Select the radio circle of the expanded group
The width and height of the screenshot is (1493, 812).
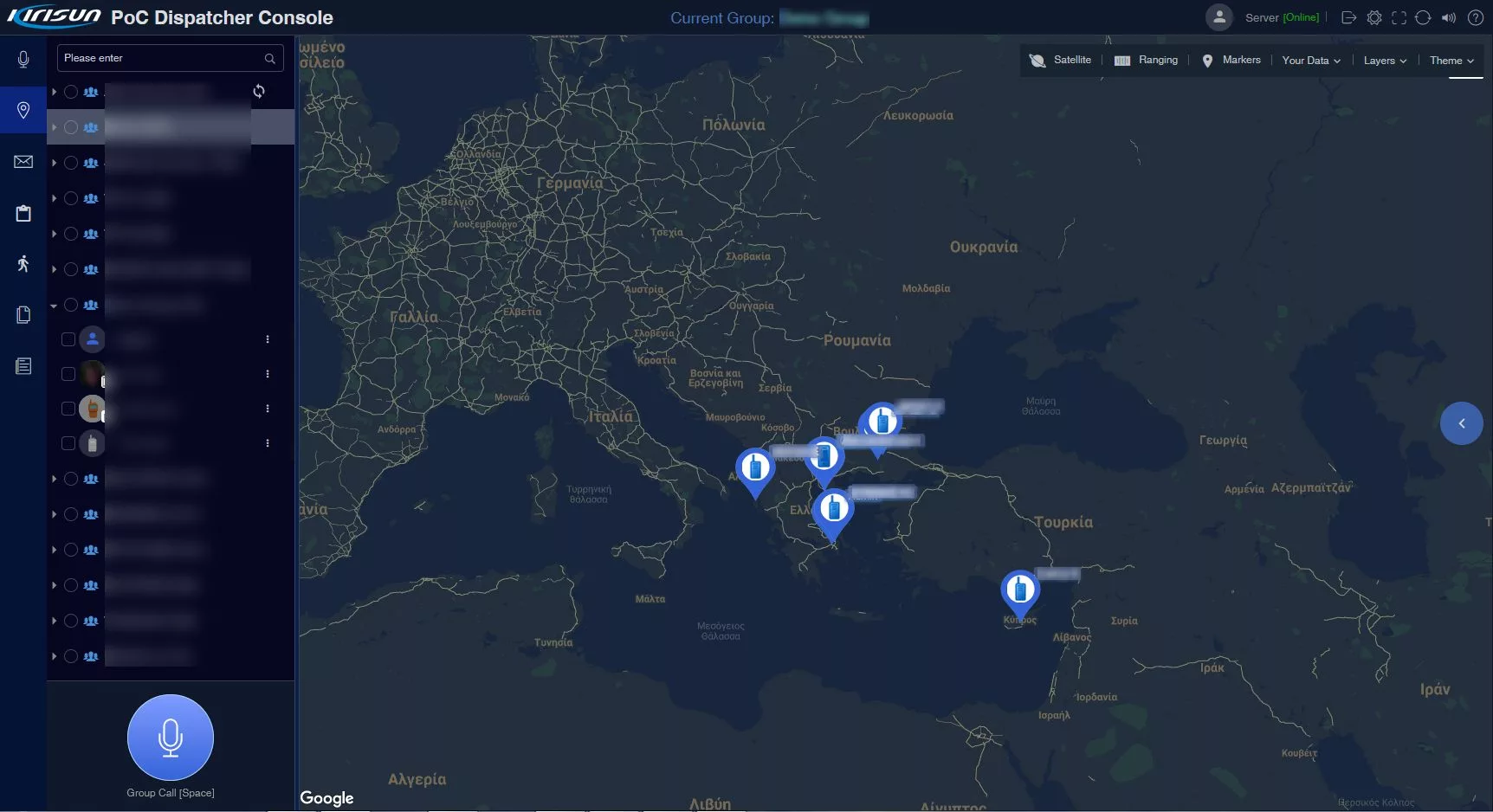click(x=71, y=305)
